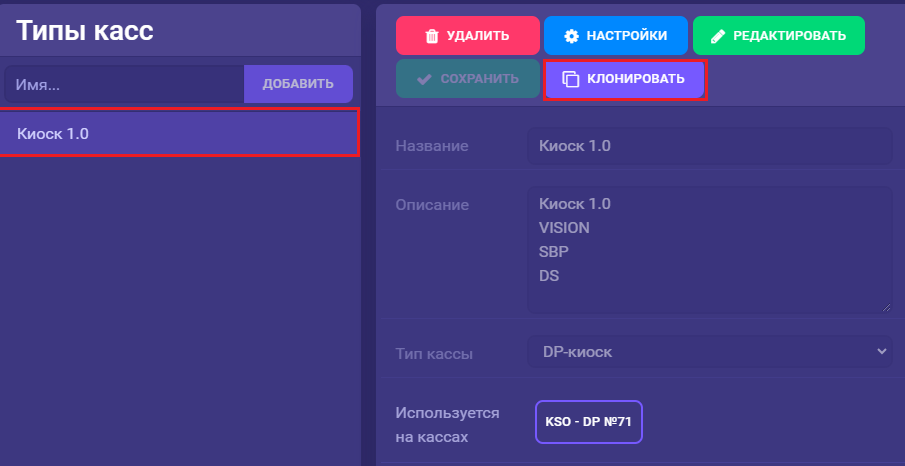This screenshot has height=466, width=905.
Task: Click the copy icon on Клонировать
Action: coord(571,79)
